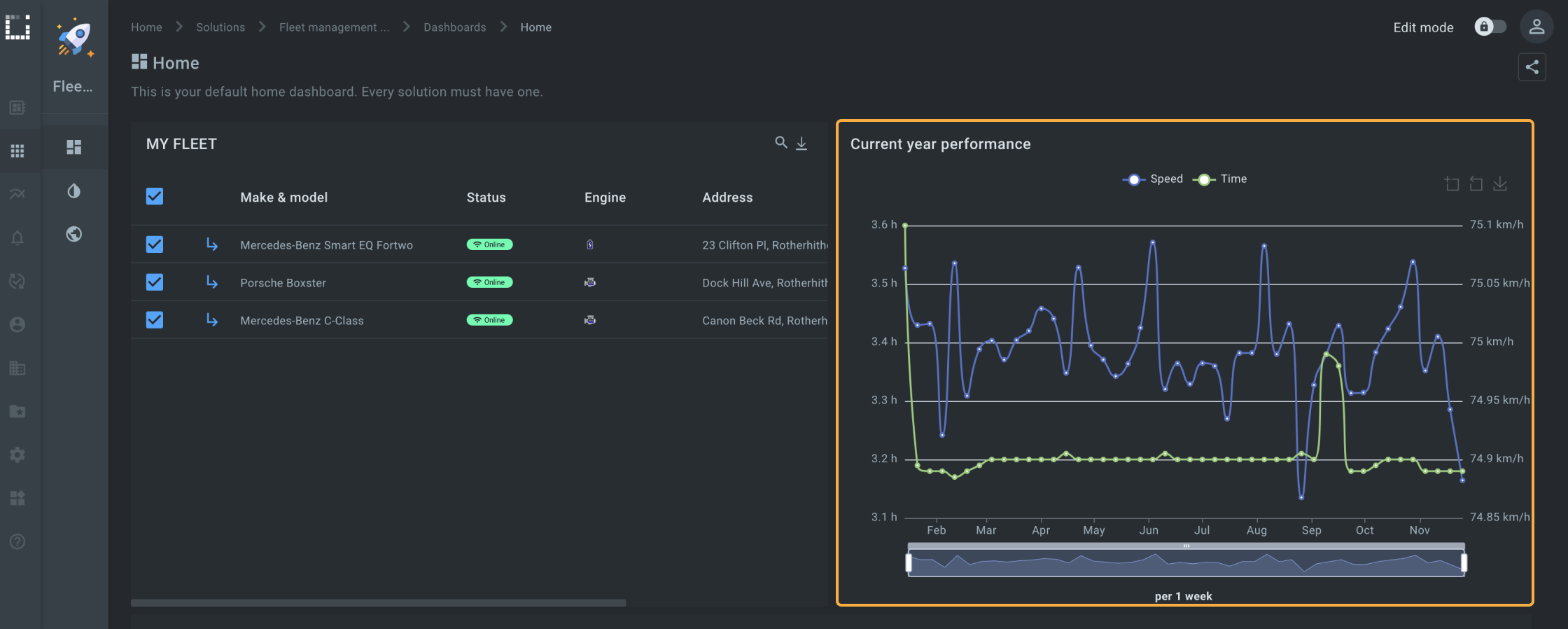Open the help question-mark icon
1568x629 pixels.
click(x=17, y=541)
